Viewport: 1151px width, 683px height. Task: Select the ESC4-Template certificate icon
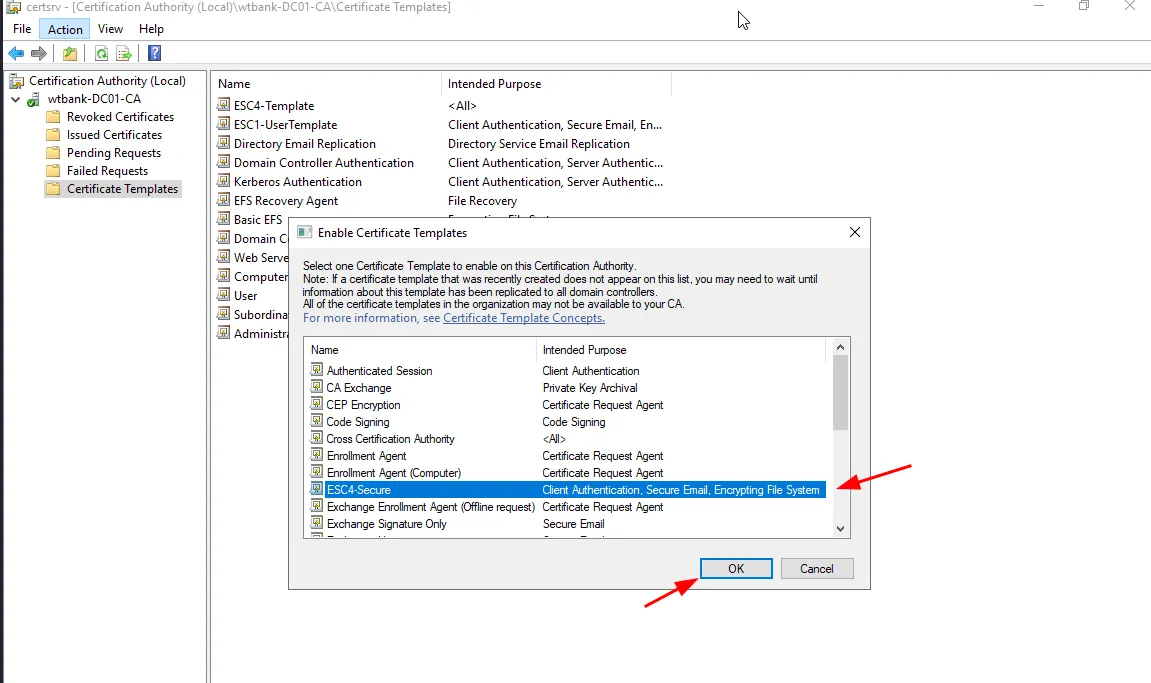pyautogui.click(x=224, y=106)
